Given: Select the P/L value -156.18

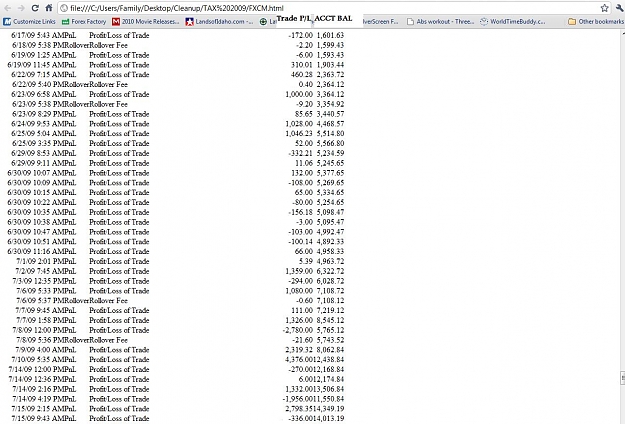Looking at the screenshot, I should 301,212.
